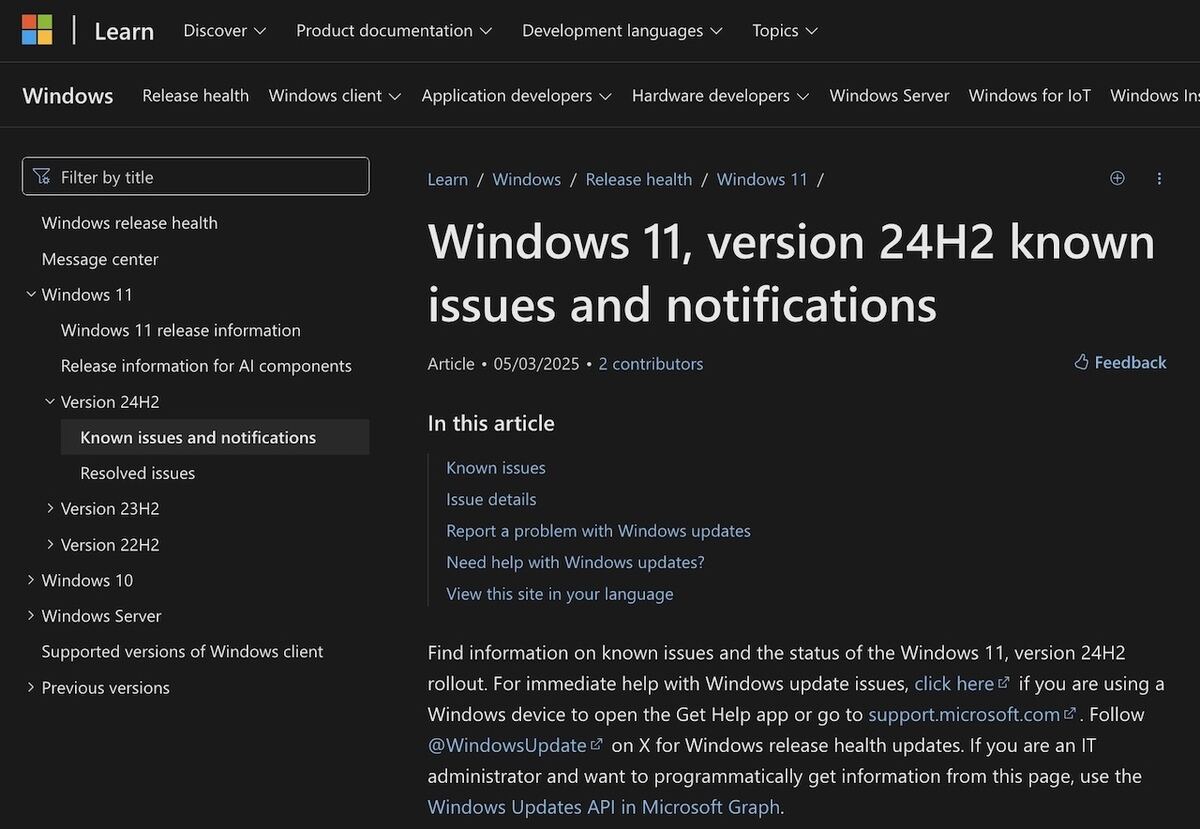Open the Release health nav item

pos(195,96)
